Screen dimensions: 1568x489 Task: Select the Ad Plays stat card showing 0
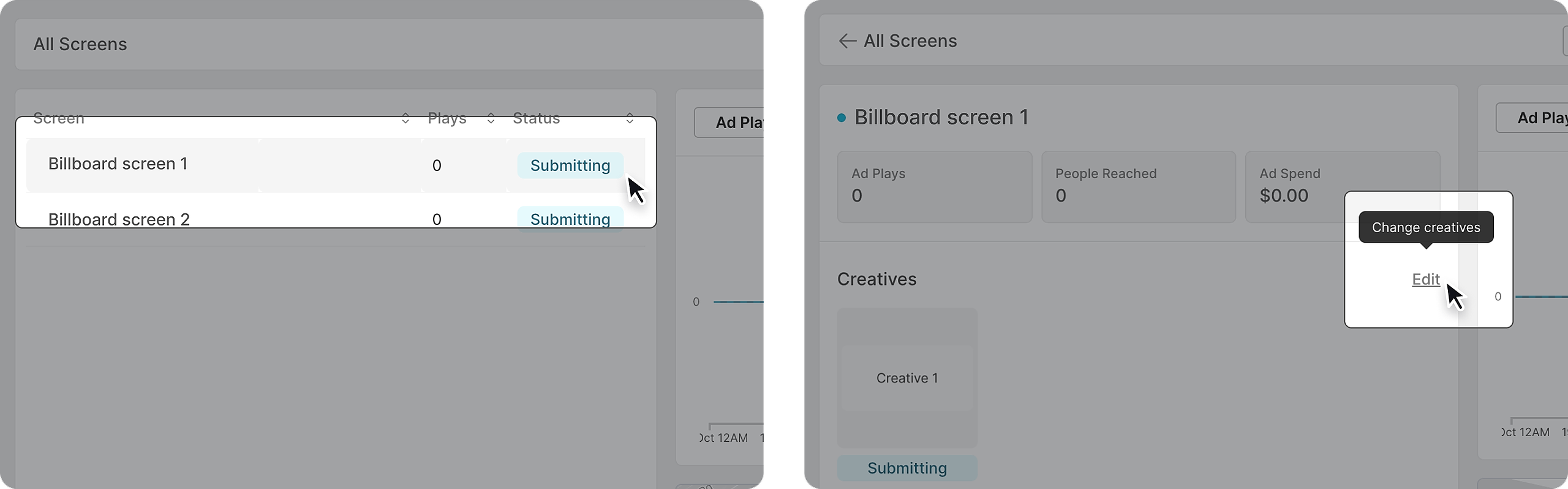click(934, 186)
